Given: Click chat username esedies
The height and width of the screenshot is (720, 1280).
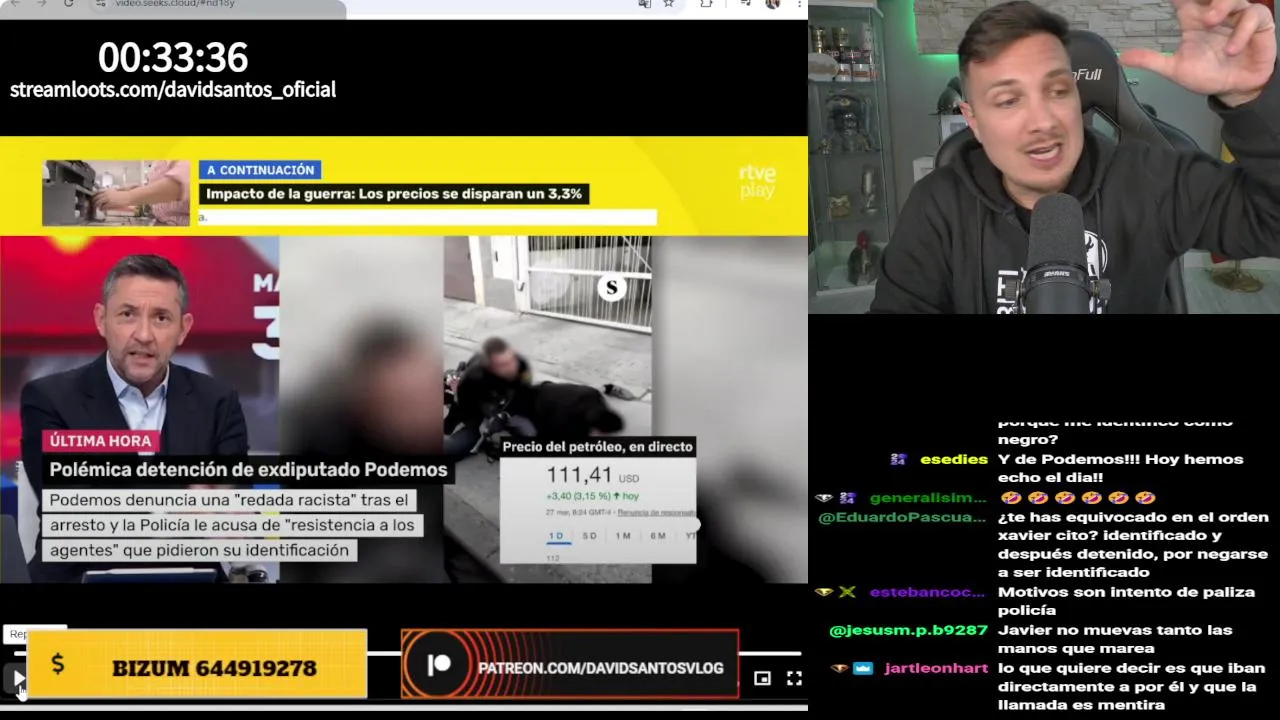Looking at the screenshot, I should click(954, 459).
